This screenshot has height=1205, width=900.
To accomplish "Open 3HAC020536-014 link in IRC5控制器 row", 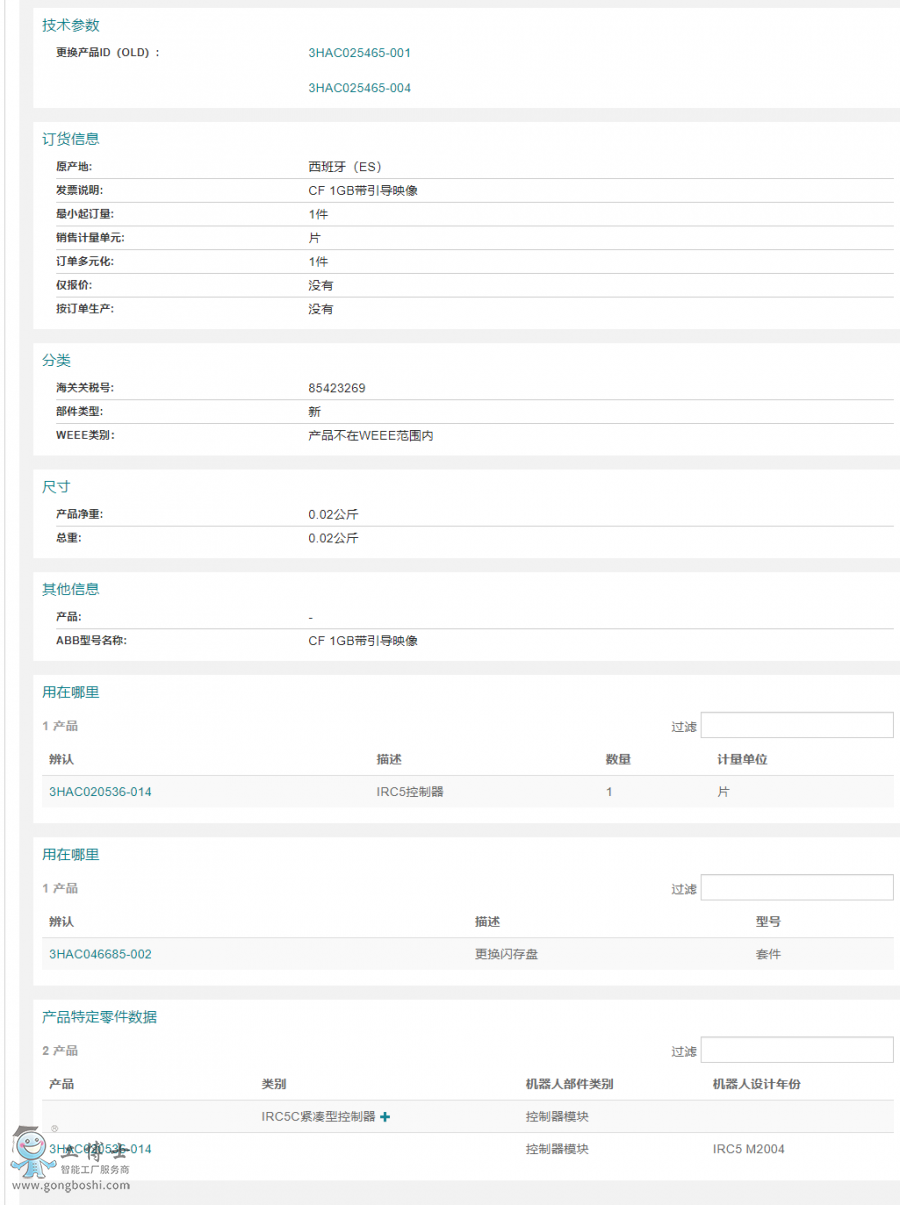I will 100,792.
